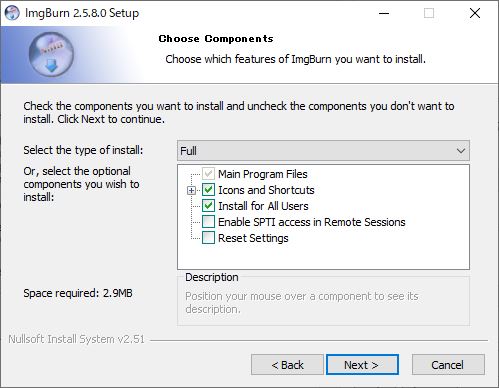Screen dimensions: 499x388
Task: Expand the Icons and Shortcuts tree node
Action: pos(191,190)
